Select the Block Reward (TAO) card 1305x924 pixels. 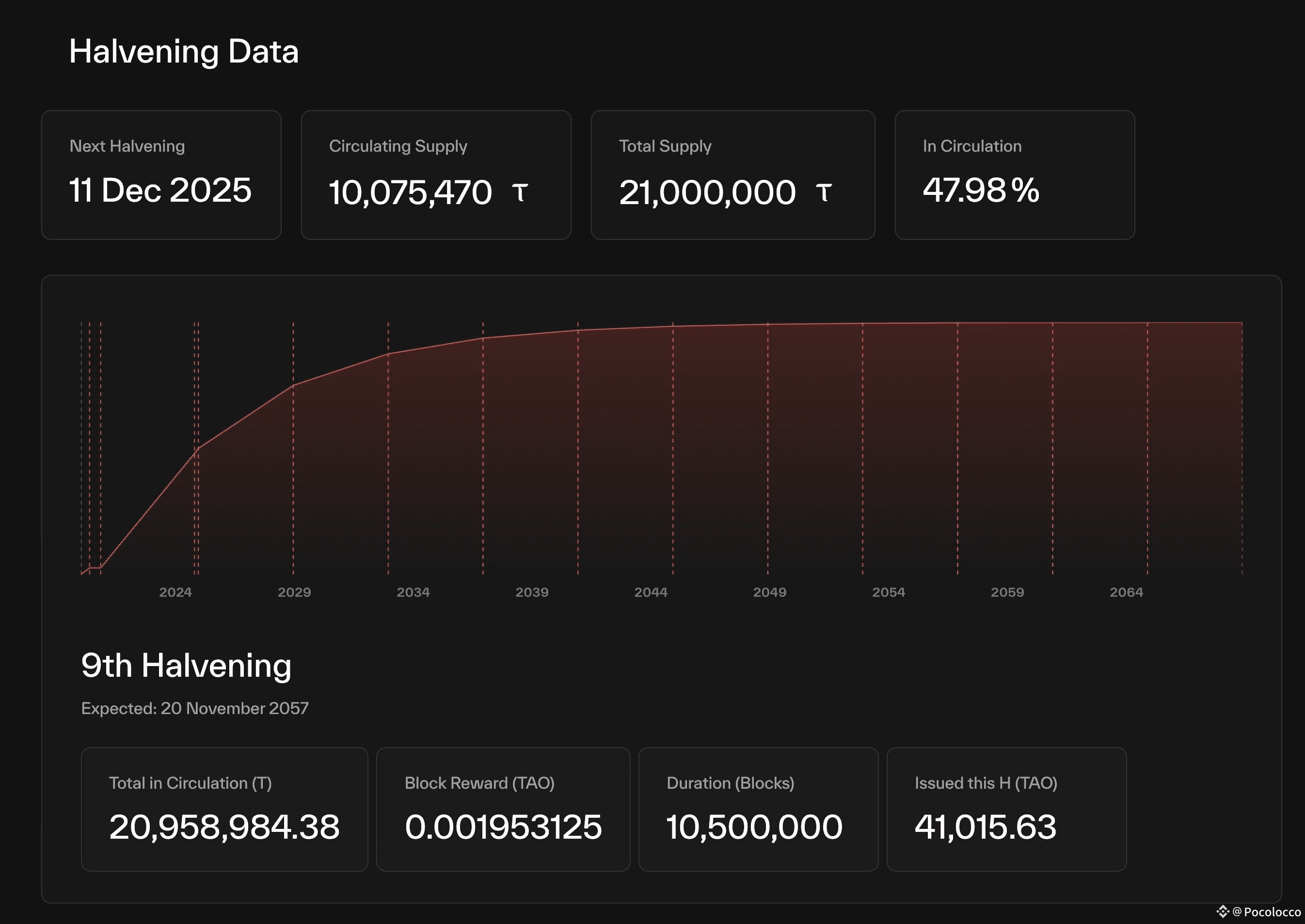(503, 809)
